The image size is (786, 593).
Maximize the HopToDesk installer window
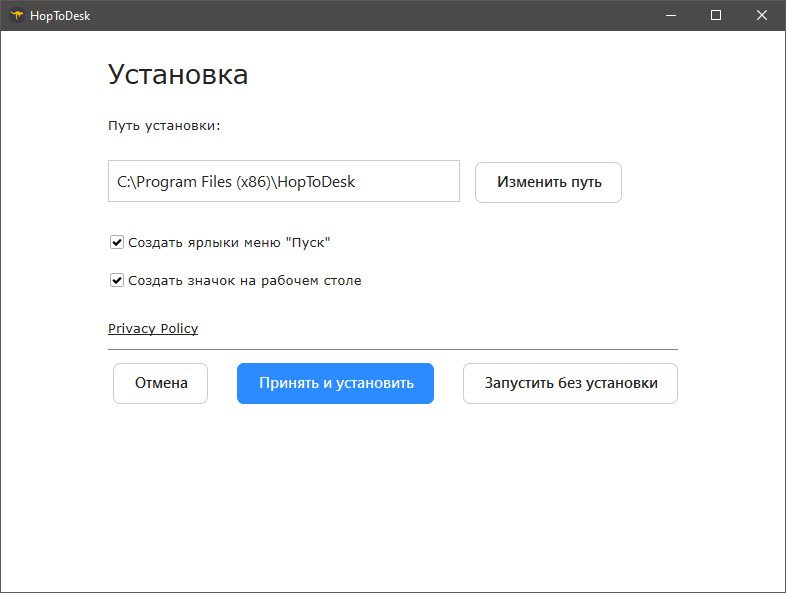pyautogui.click(x=716, y=15)
